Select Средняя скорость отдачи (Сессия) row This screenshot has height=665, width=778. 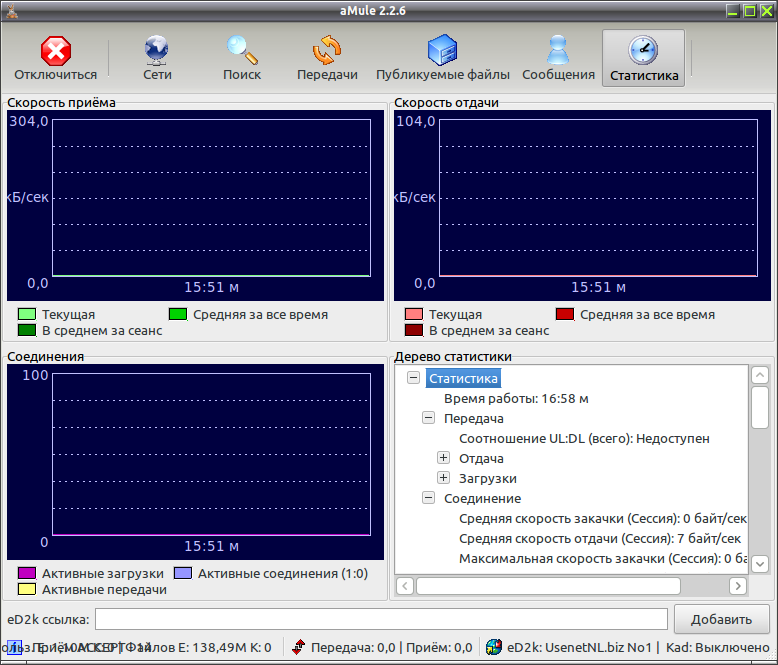click(600, 538)
